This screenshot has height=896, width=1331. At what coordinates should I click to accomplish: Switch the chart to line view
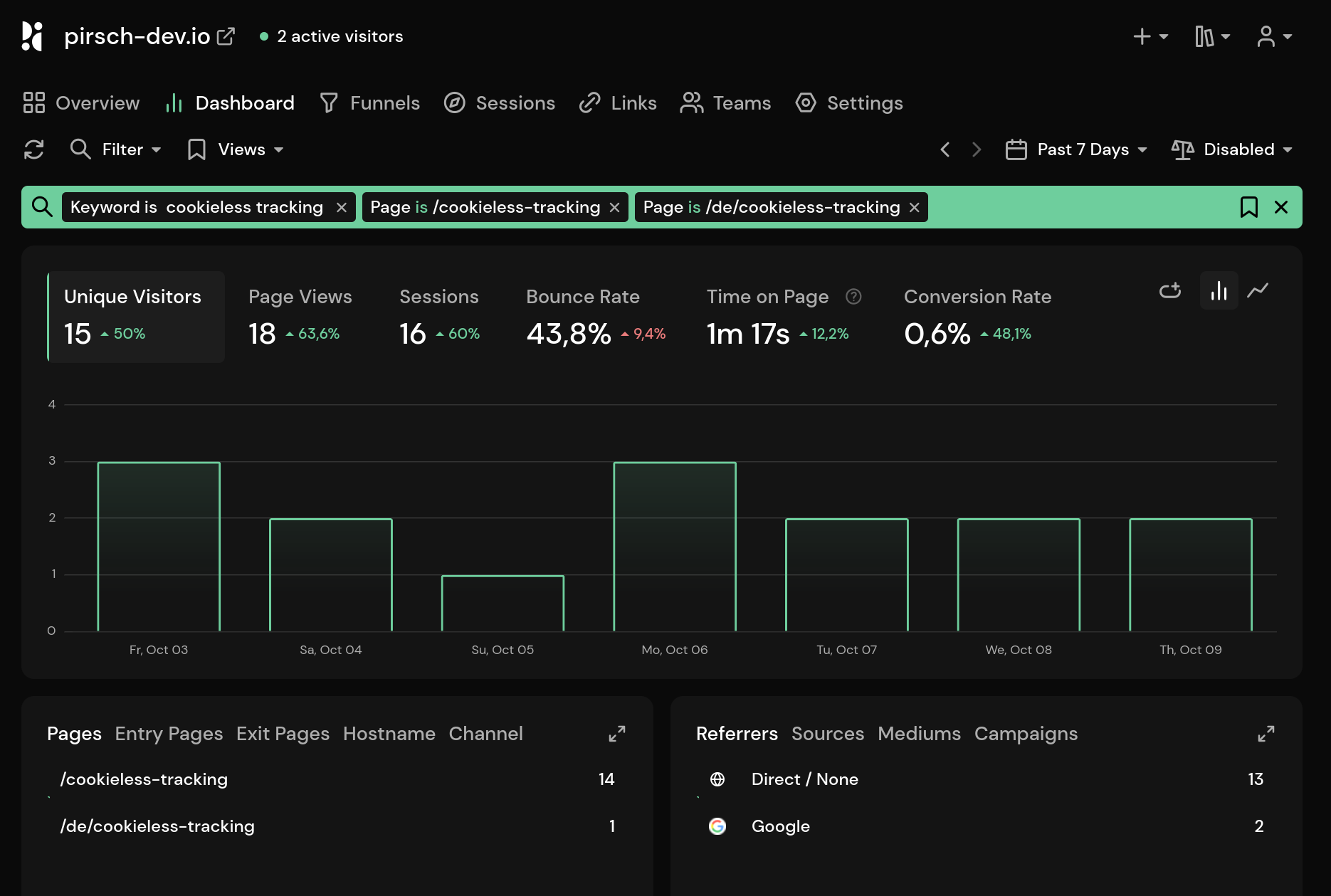coord(1258,290)
